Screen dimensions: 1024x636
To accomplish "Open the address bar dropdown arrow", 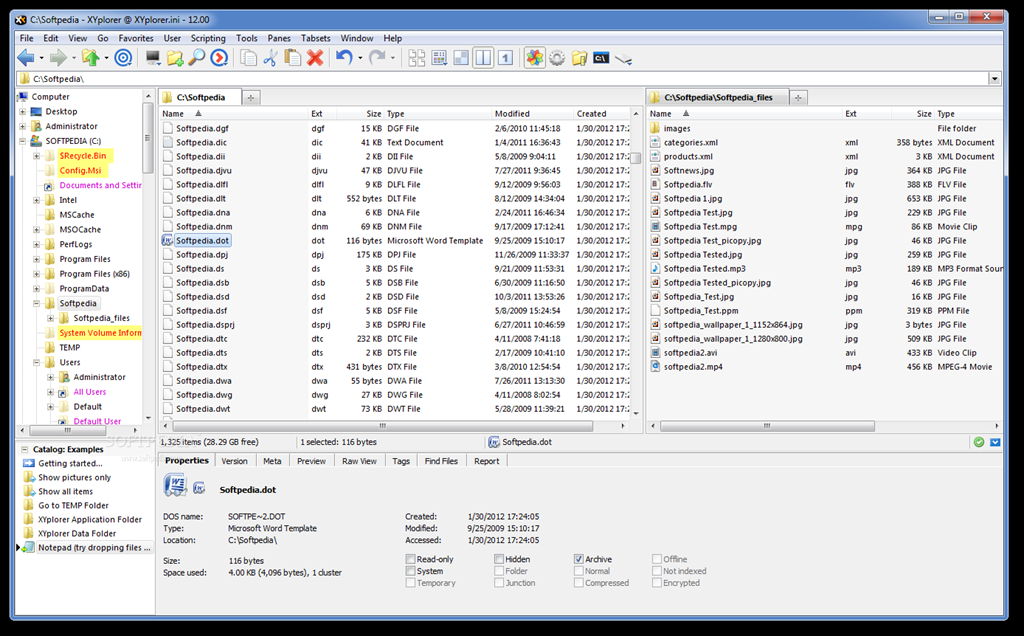I will point(995,79).
